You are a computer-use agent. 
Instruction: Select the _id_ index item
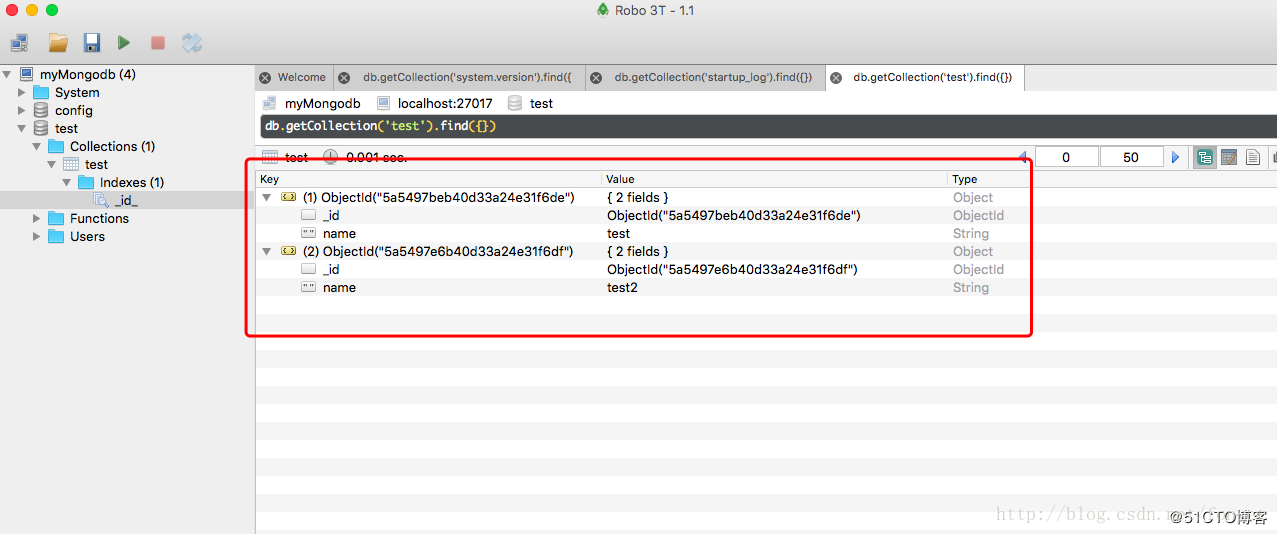point(126,200)
